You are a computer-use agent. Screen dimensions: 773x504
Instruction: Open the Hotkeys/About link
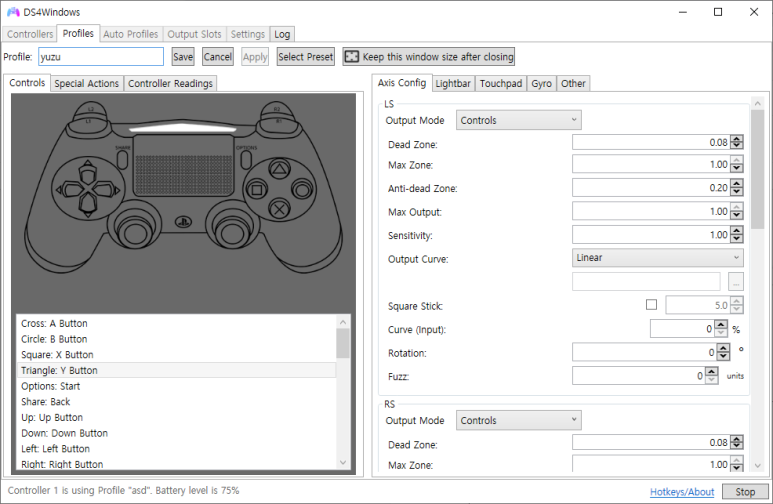(682, 492)
